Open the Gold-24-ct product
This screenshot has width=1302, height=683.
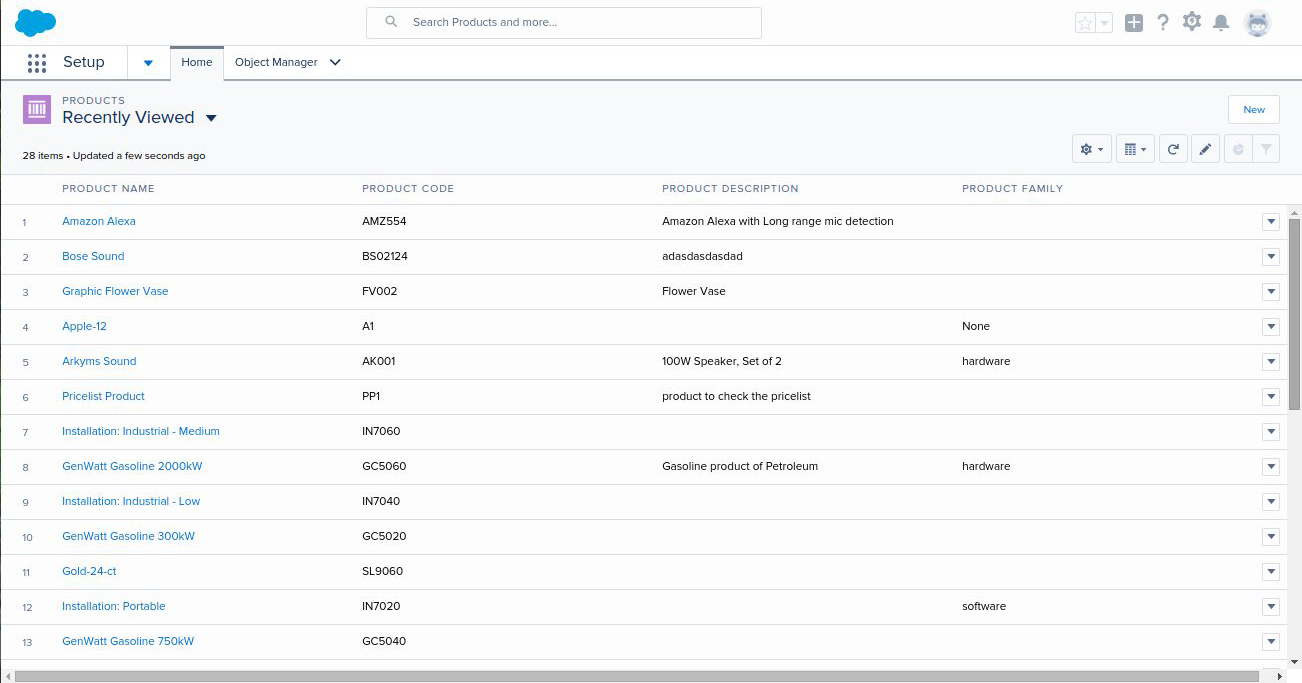click(x=89, y=571)
